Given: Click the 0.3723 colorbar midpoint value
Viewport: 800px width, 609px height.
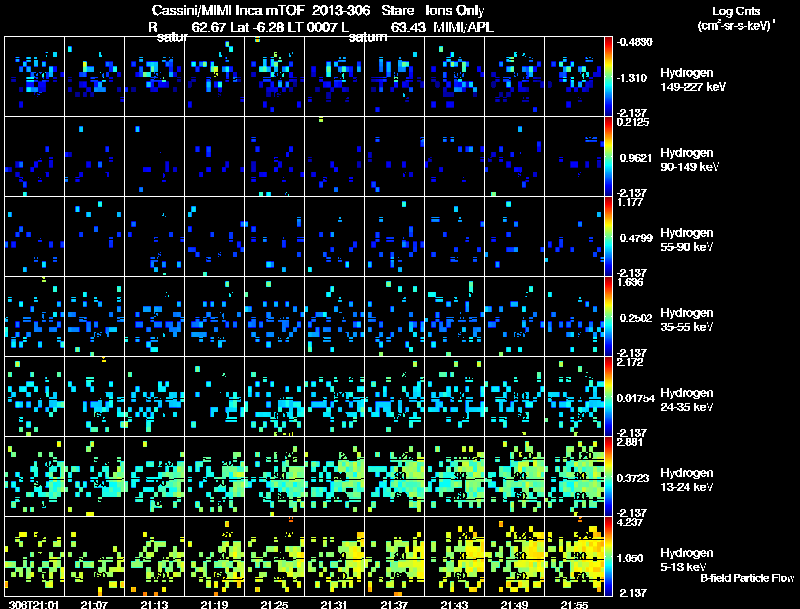Looking at the screenshot, I should coord(633,478).
